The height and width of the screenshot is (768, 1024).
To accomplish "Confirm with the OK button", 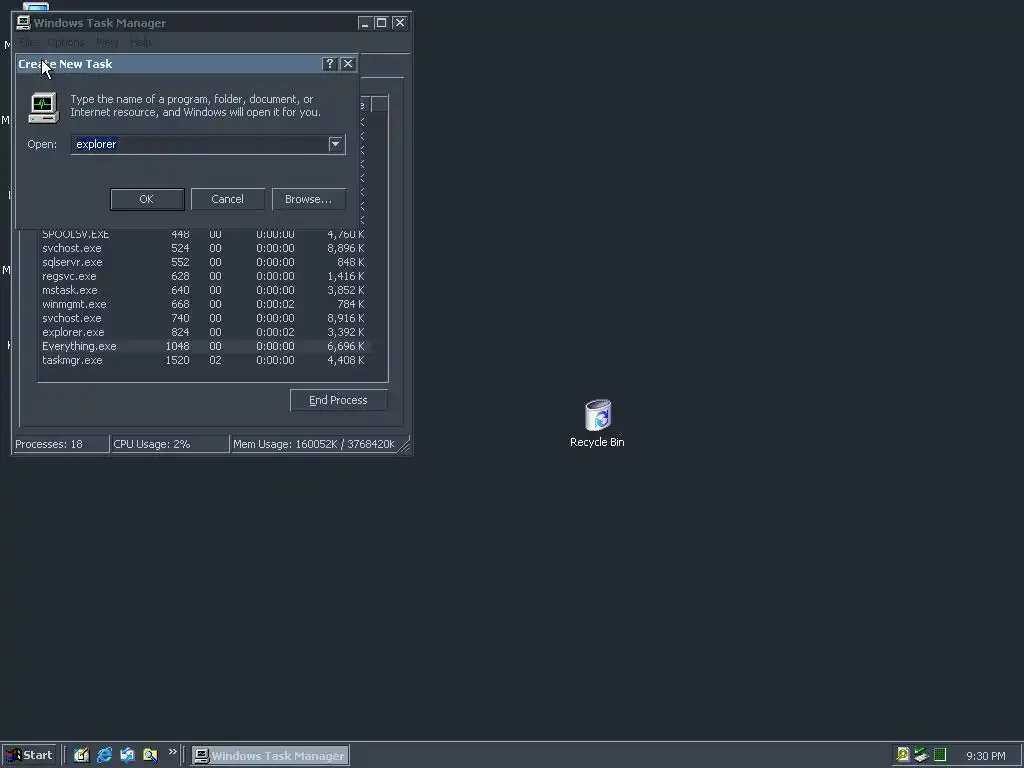I will point(147,199).
